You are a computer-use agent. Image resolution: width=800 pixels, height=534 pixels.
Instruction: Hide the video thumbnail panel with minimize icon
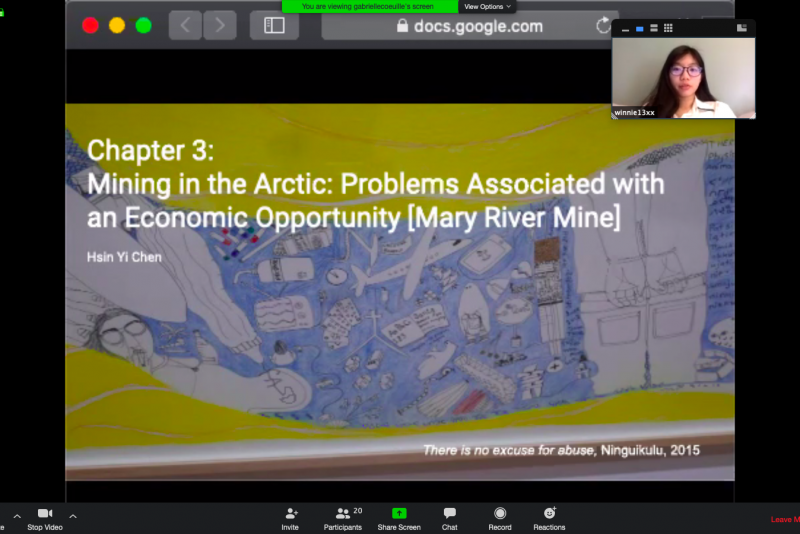click(626, 29)
